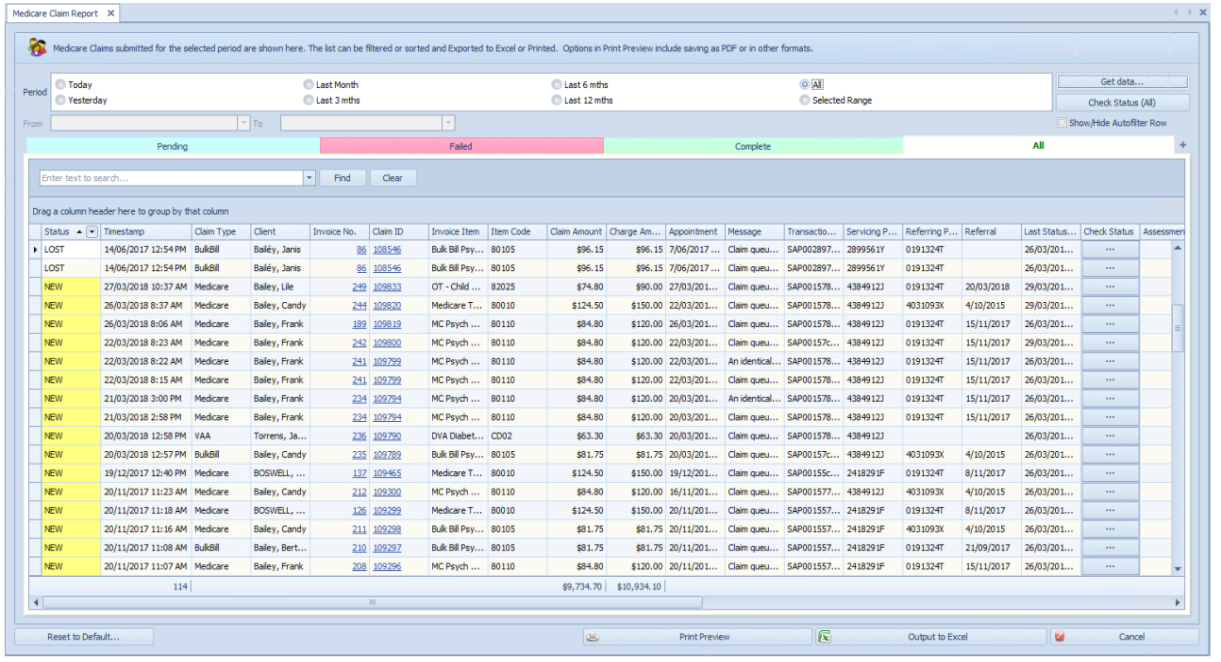Click Check Status (All) button

[x=1122, y=103]
